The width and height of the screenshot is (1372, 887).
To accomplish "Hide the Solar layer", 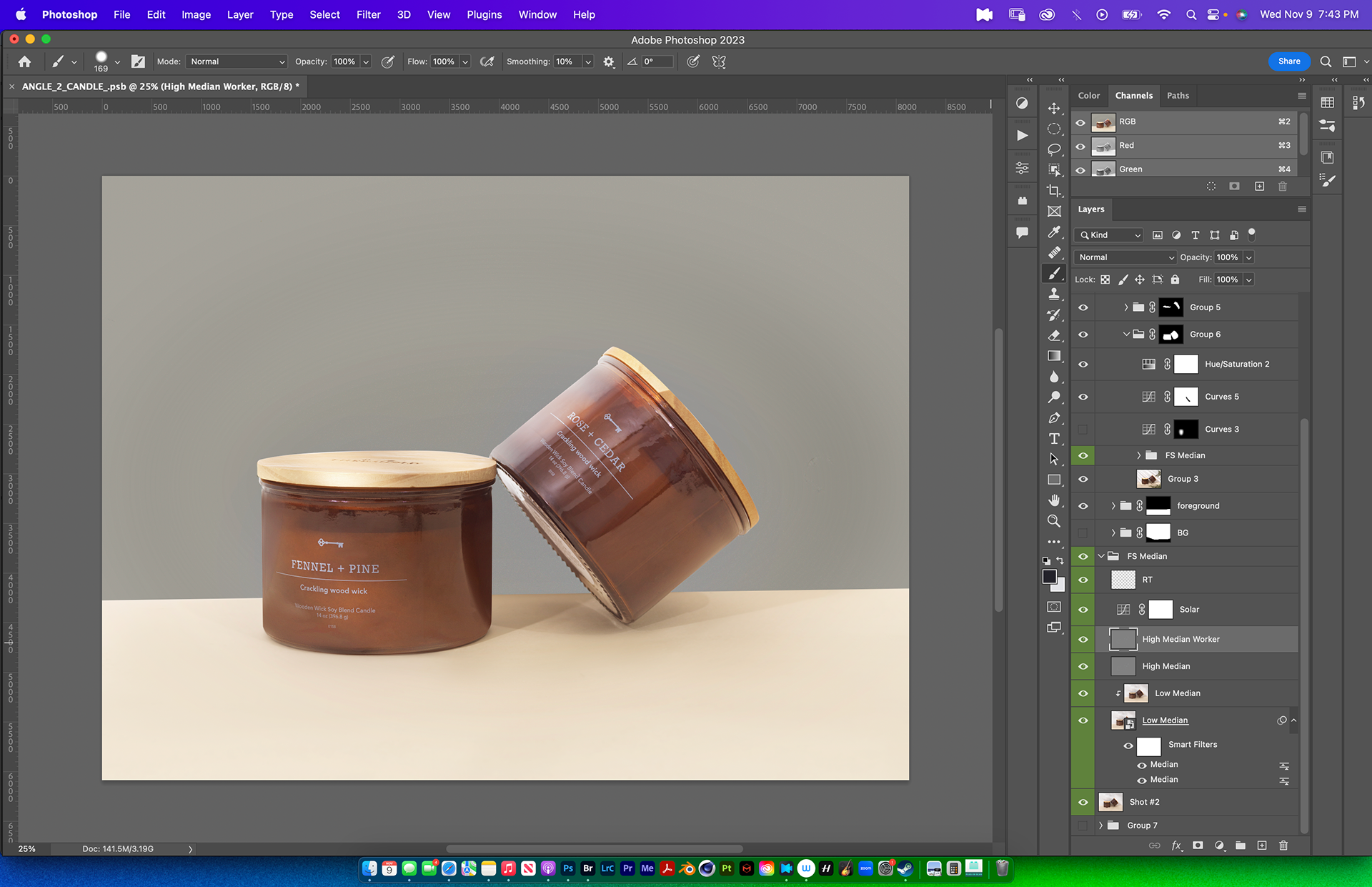I will click(x=1083, y=610).
